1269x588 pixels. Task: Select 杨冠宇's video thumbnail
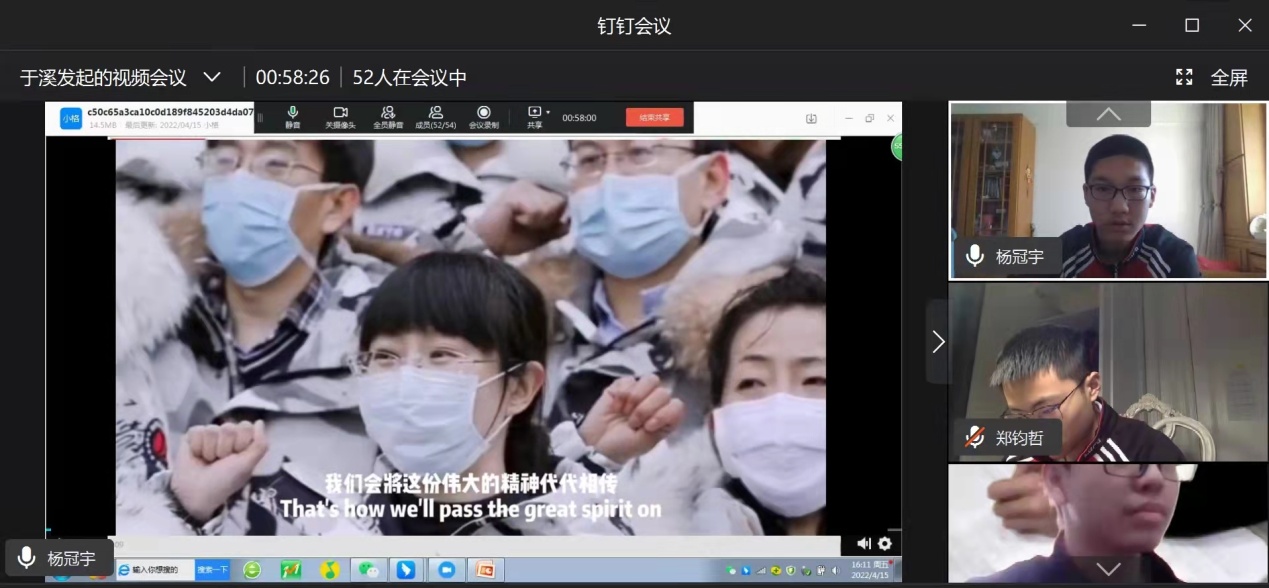point(1108,190)
